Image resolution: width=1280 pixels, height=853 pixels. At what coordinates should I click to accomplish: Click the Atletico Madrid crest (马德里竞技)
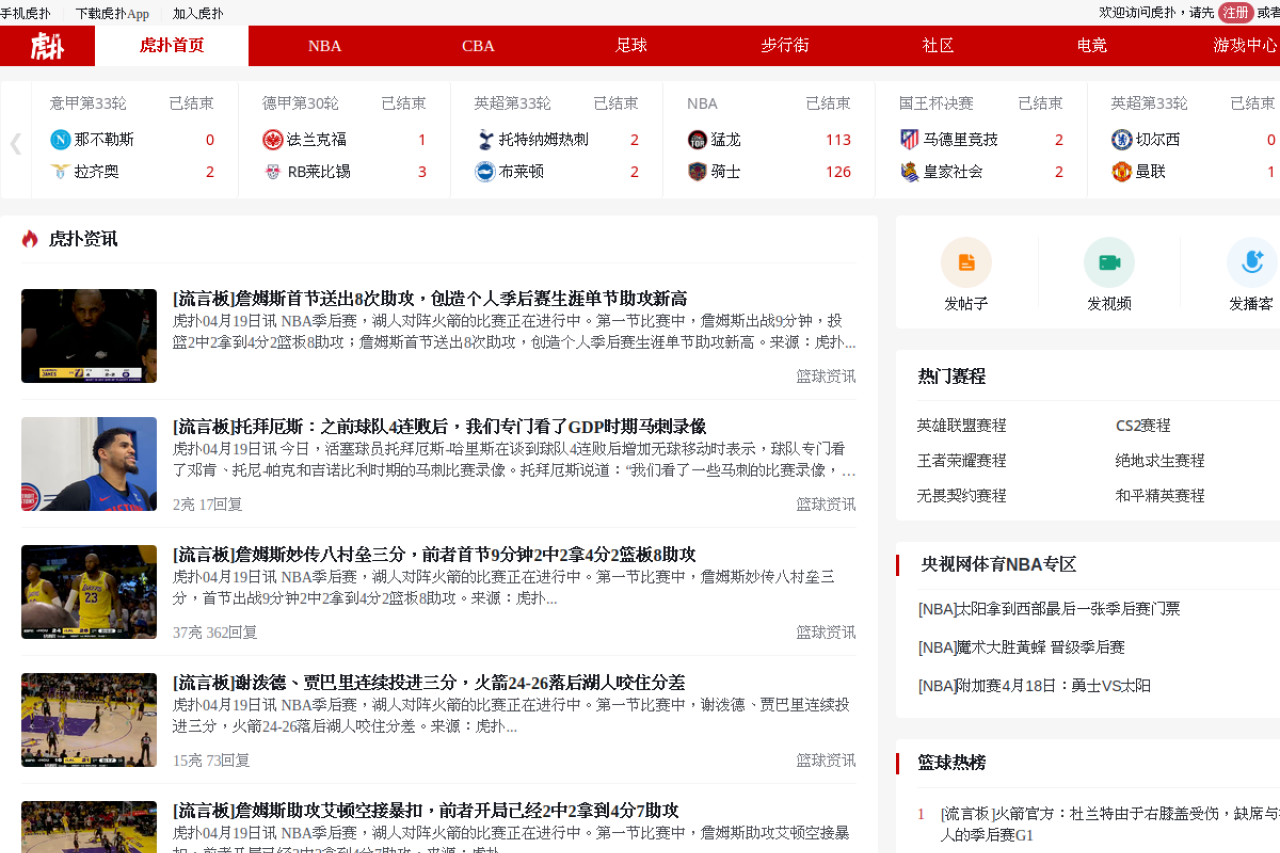tap(909, 139)
